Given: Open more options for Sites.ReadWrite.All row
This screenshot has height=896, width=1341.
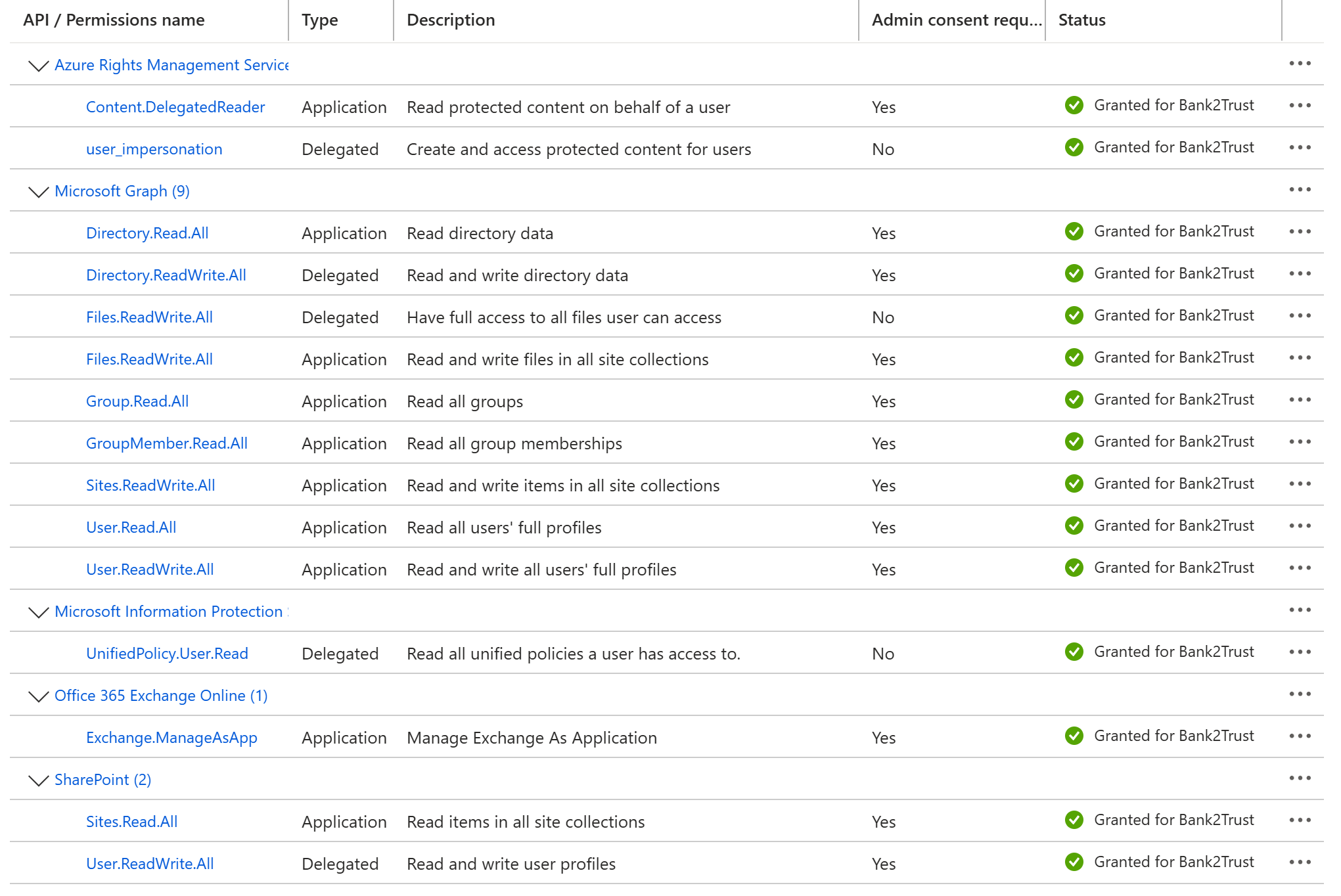Looking at the screenshot, I should [1300, 484].
